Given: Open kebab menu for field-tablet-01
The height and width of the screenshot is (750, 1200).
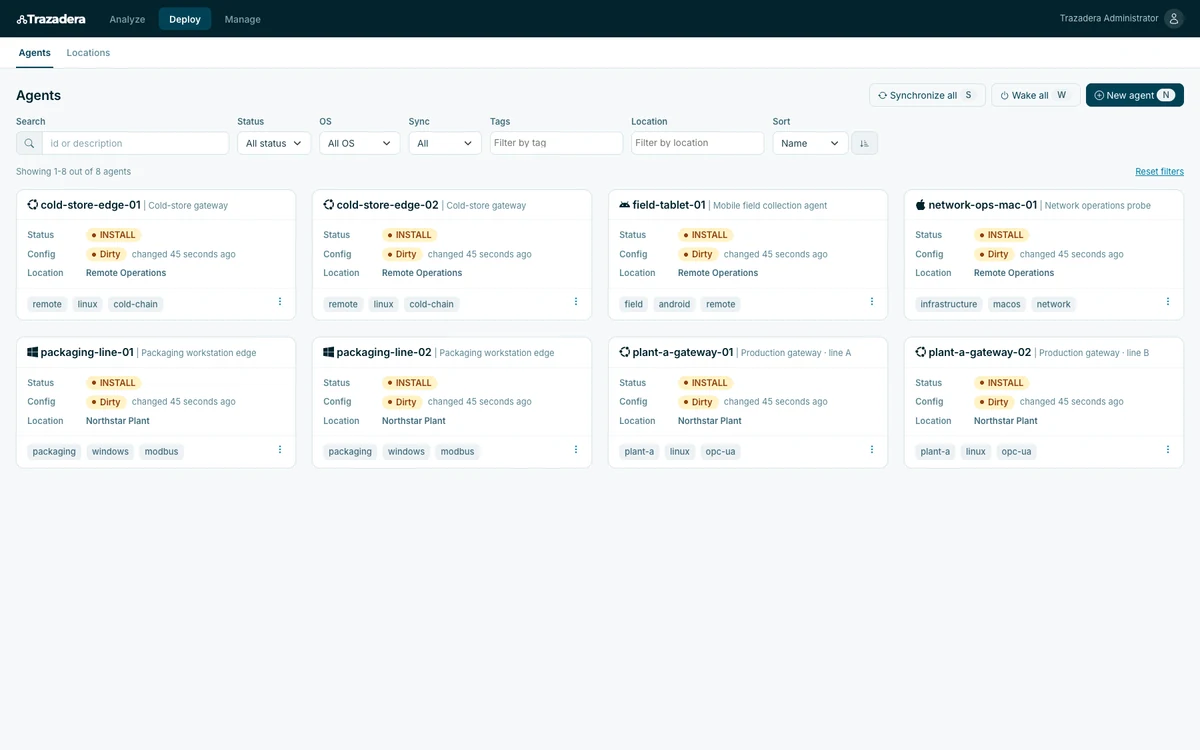Looking at the screenshot, I should click(x=872, y=301).
